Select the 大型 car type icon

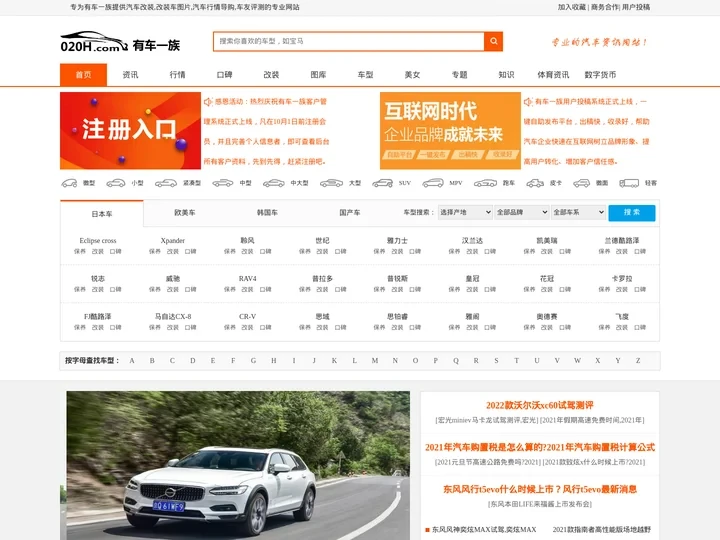click(331, 183)
